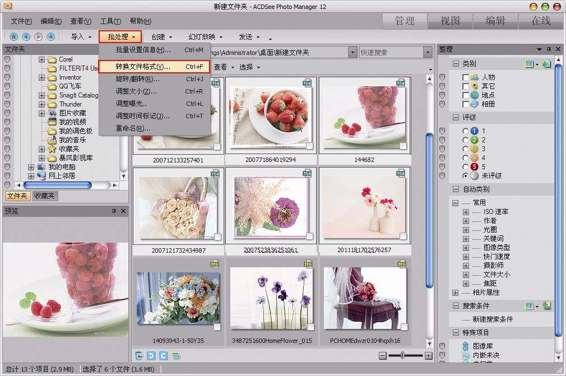Check the 人物 category checkbox

click(x=466, y=77)
